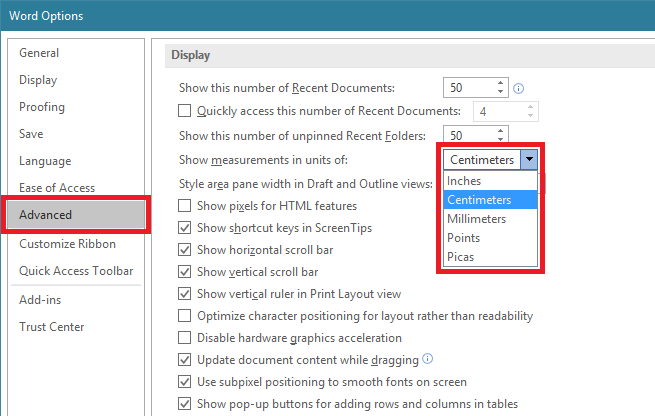Screen dimensions: 655x416
Task: Choose Picas from the units list
Action: pyautogui.click(x=490, y=256)
